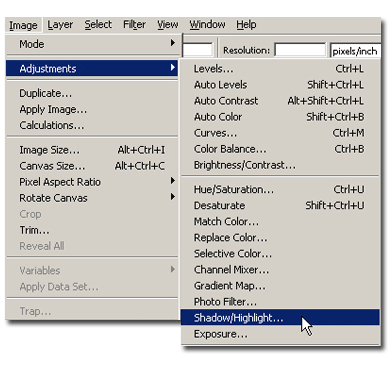Image resolution: width=390 pixels, height=365 pixels.
Task: Apply the Desaturate command
Action: 280,205
